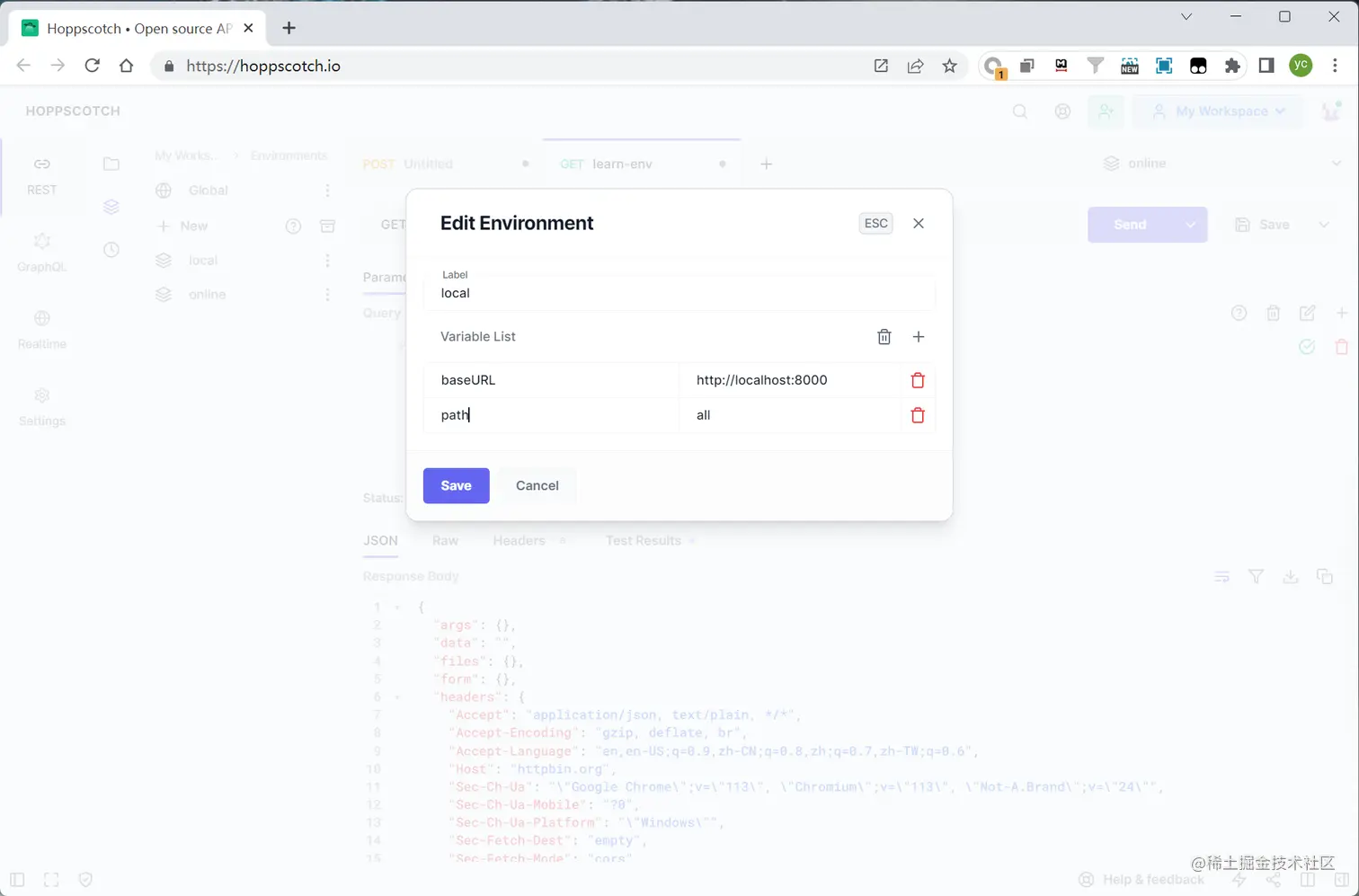Open Save request options chevron
The image size is (1359, 896).
tap(1324, 225)
